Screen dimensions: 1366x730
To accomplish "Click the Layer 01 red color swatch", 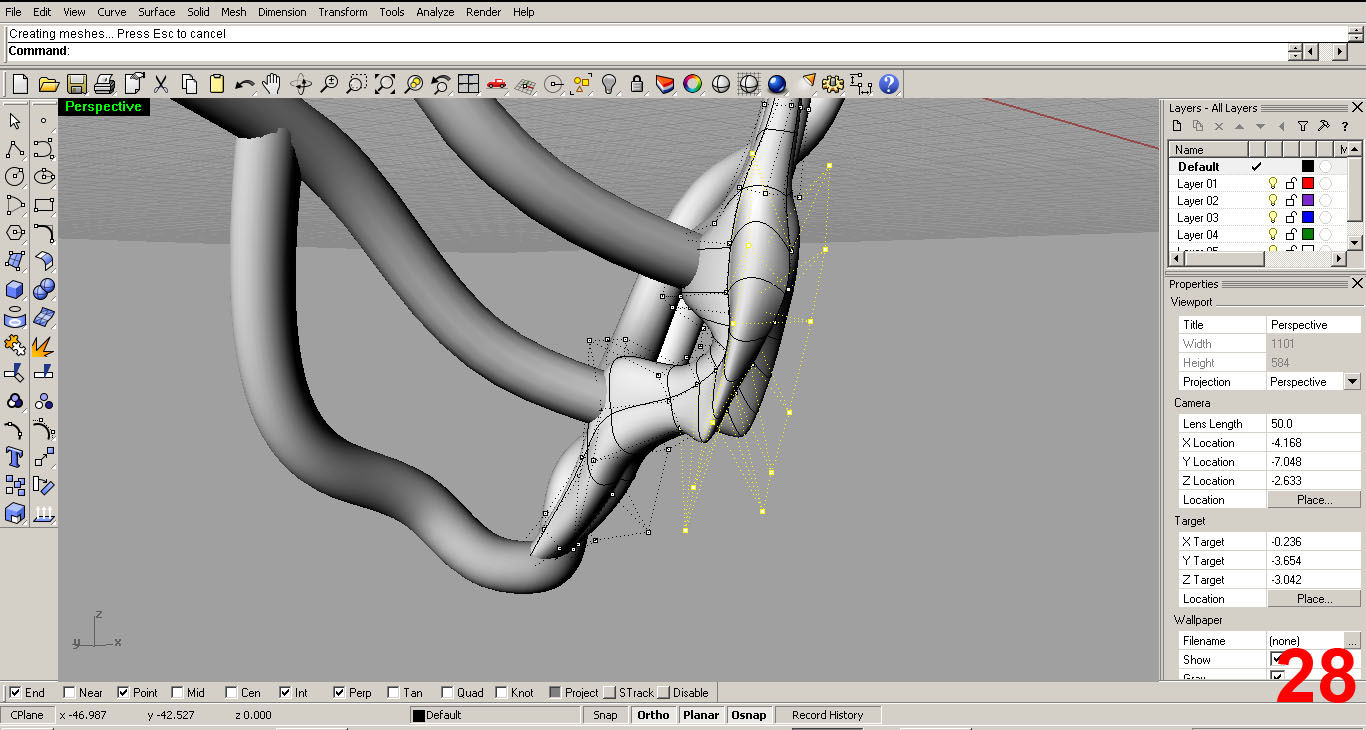I will pyautogui.click(x=1307, y=184).
